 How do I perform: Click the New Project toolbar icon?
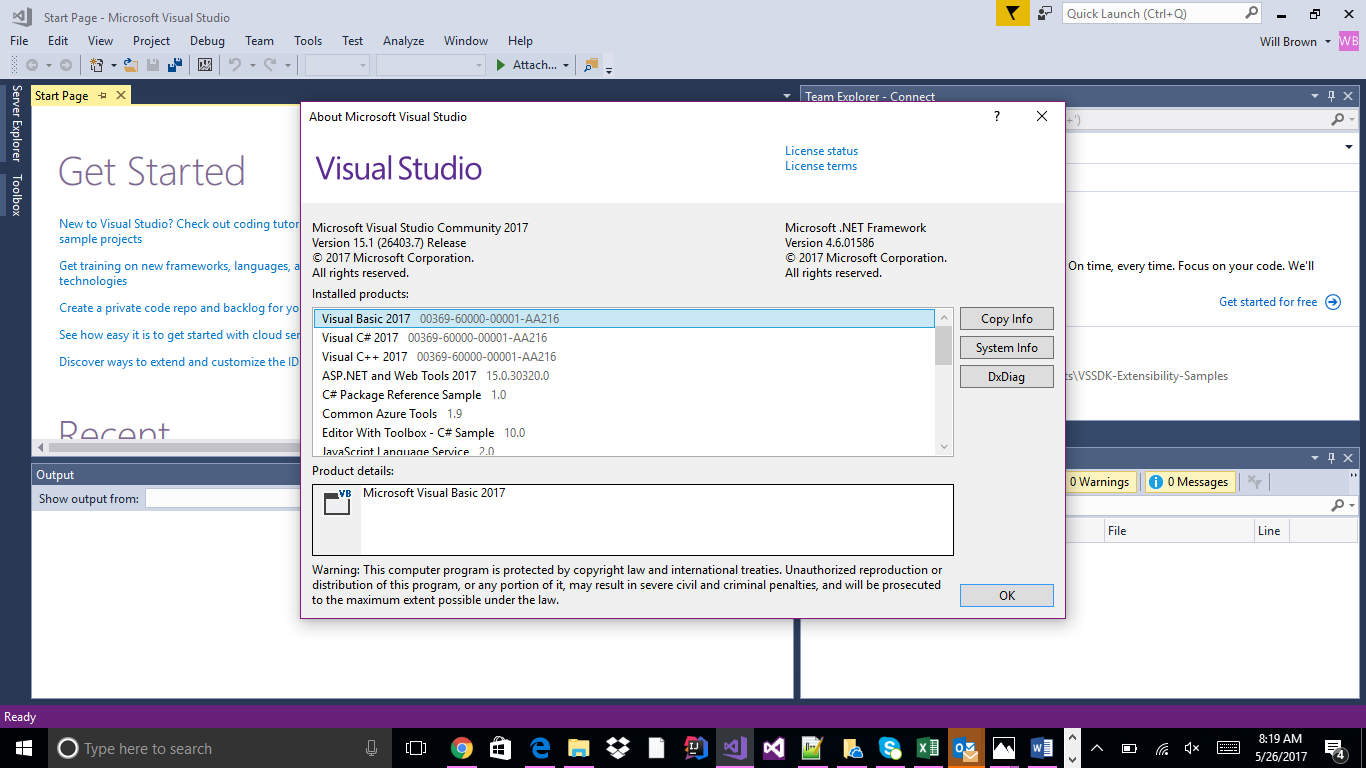click(x=97, y=65)
